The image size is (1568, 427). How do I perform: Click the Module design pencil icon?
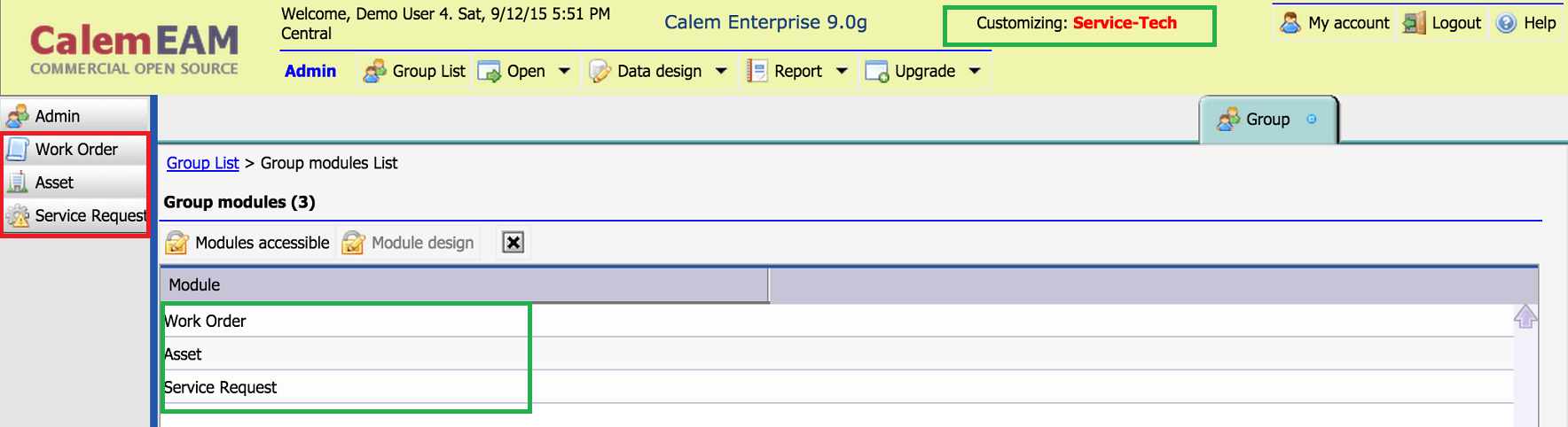353,243
